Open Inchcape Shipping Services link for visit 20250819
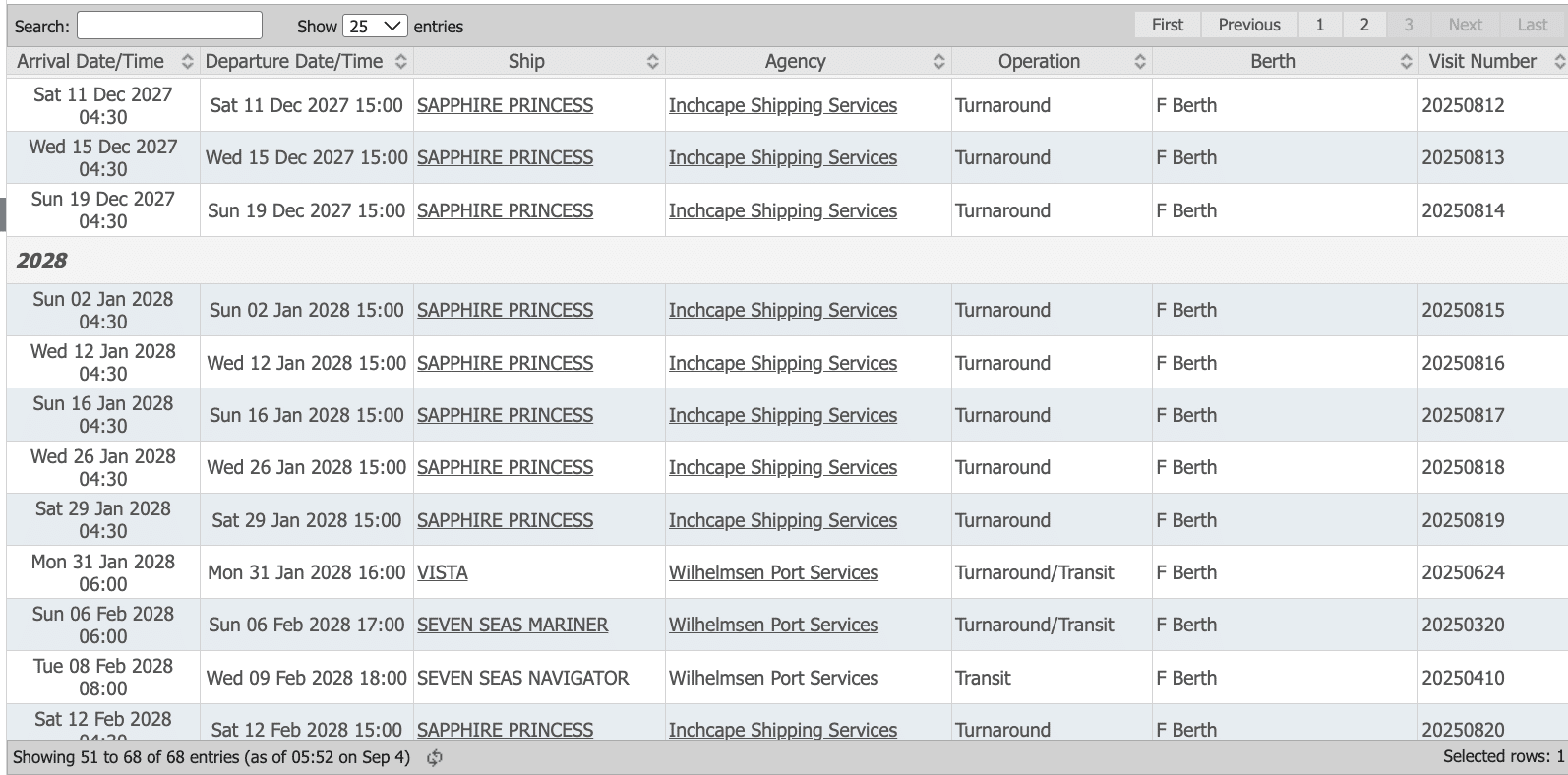This screenshot has width=1568, height=775. coord(783,520)
